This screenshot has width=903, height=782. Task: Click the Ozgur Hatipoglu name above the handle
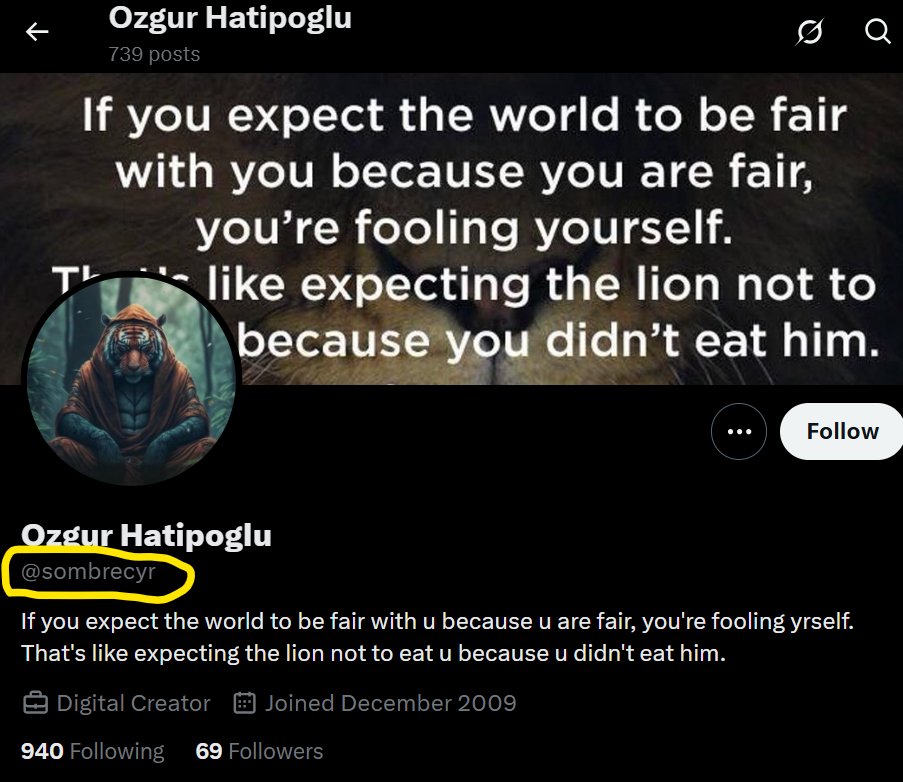(146, 536)
